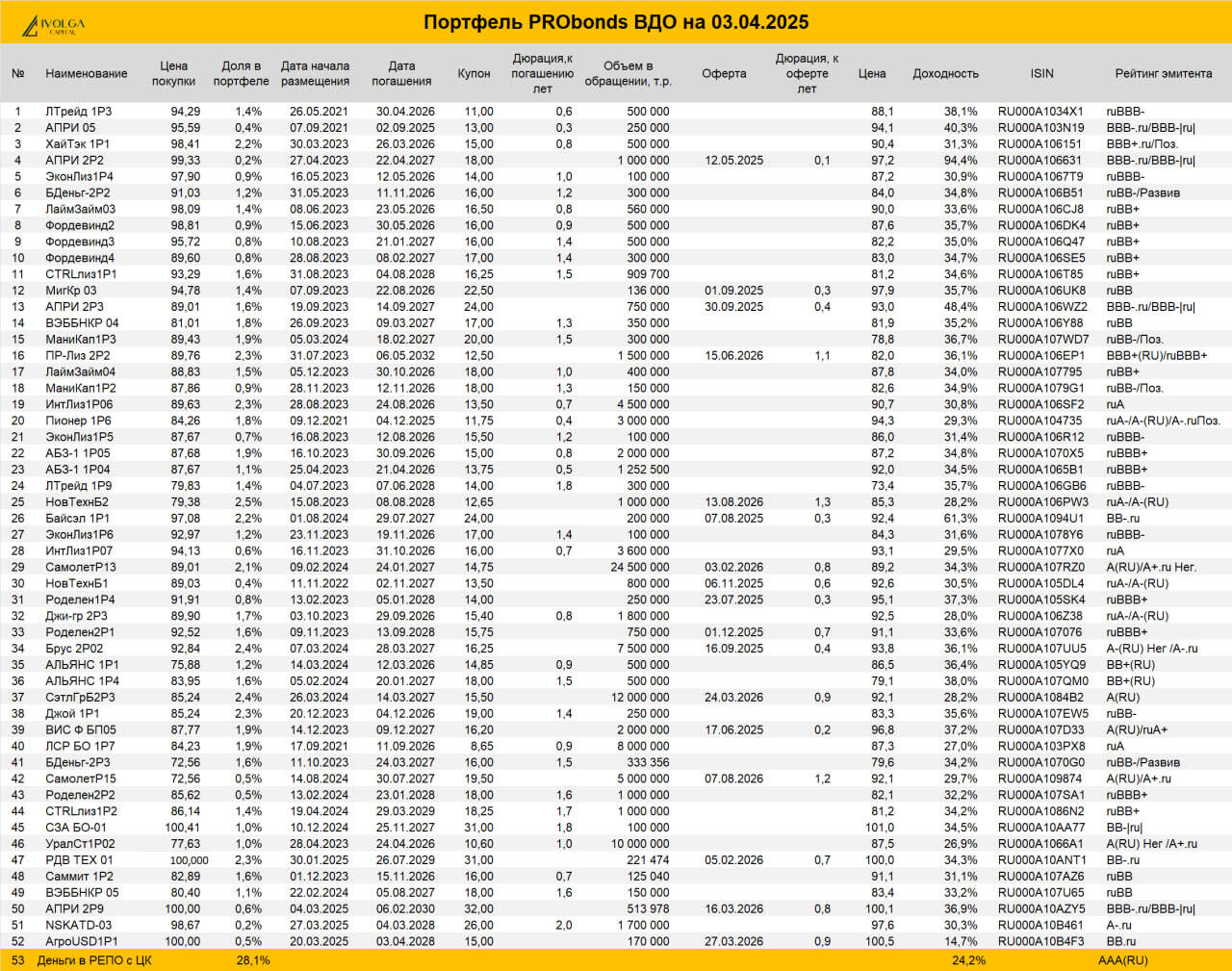Click the offer date '12.05.2025'

733,161
